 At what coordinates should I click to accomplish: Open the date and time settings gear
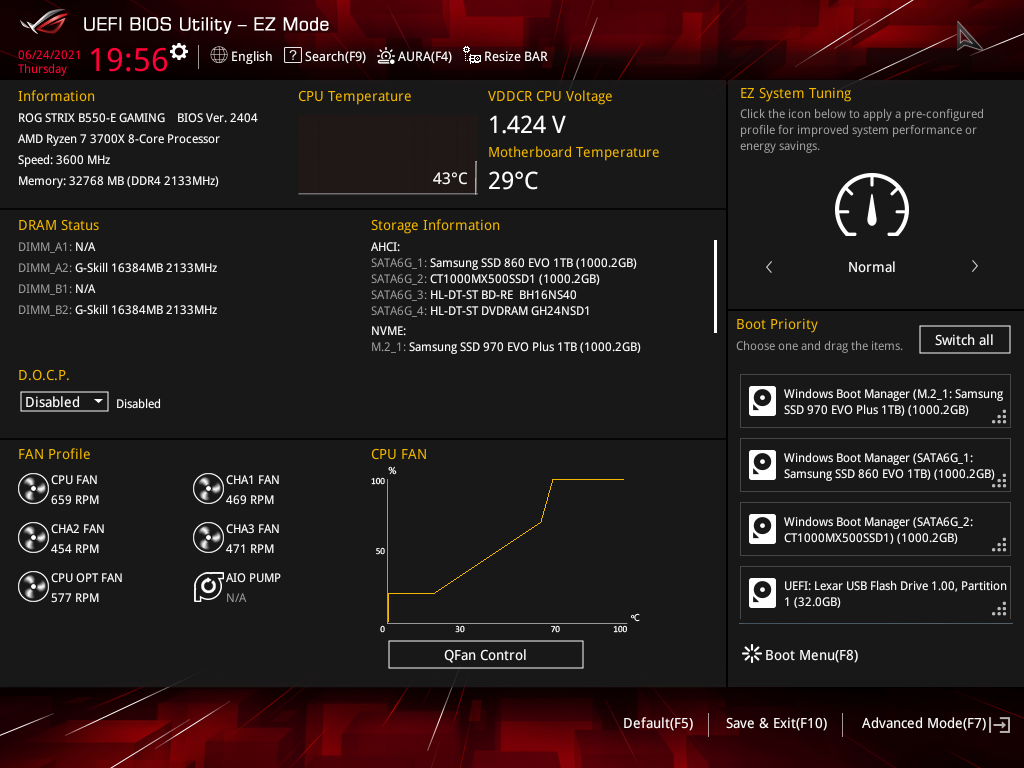click(179, 52)
